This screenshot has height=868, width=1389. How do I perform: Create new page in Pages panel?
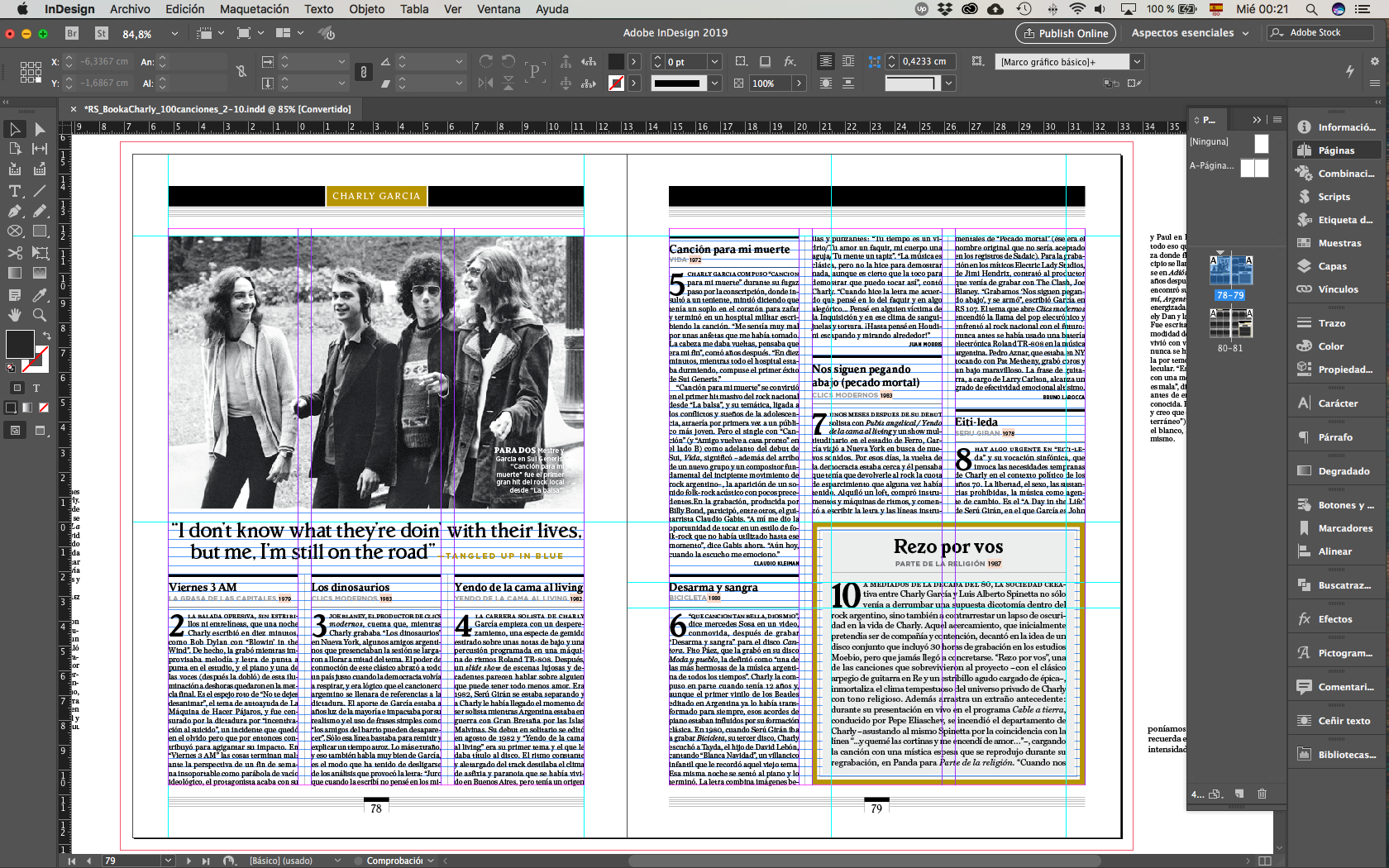point(1239,794)
